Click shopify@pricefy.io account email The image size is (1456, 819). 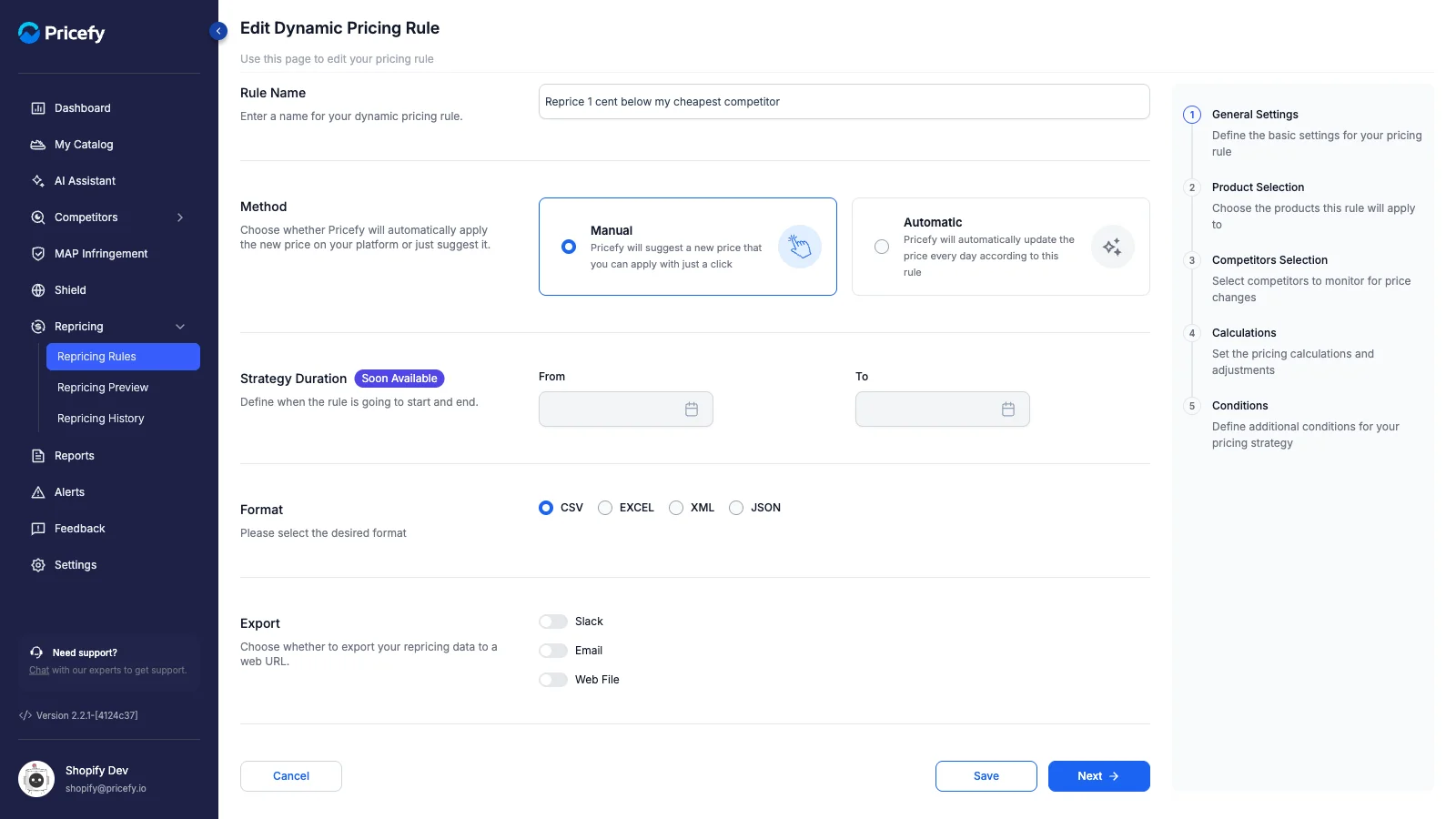[x=106, y=789]
